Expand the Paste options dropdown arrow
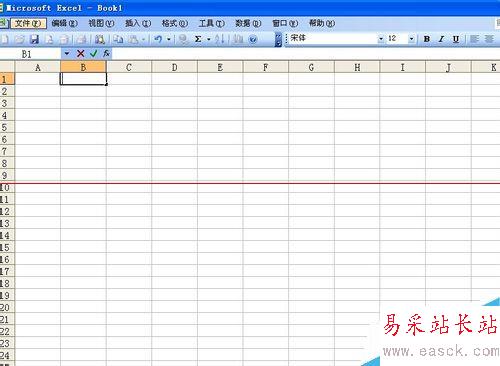500x366 pixels. (143, 39)
